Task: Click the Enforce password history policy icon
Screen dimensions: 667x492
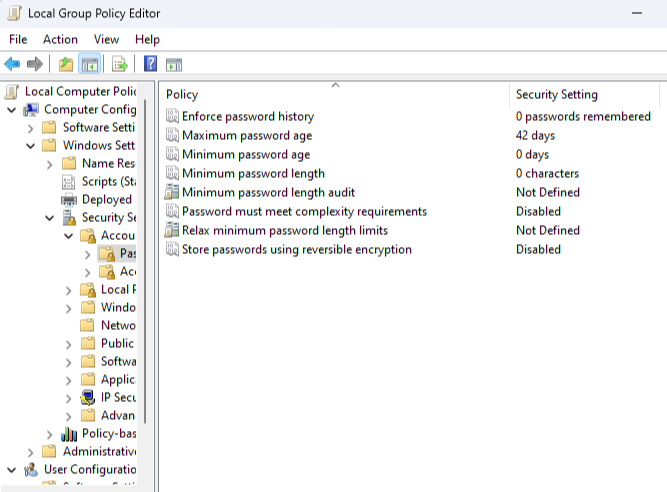Action: [172, 116]
